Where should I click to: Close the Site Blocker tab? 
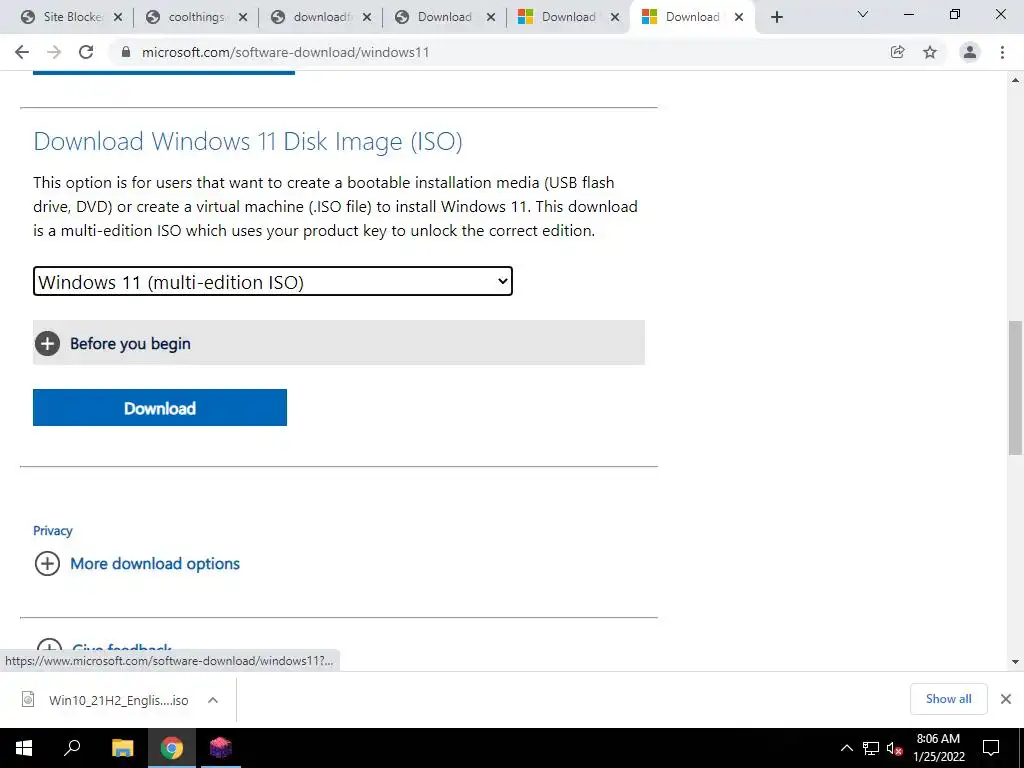[118, 18]
